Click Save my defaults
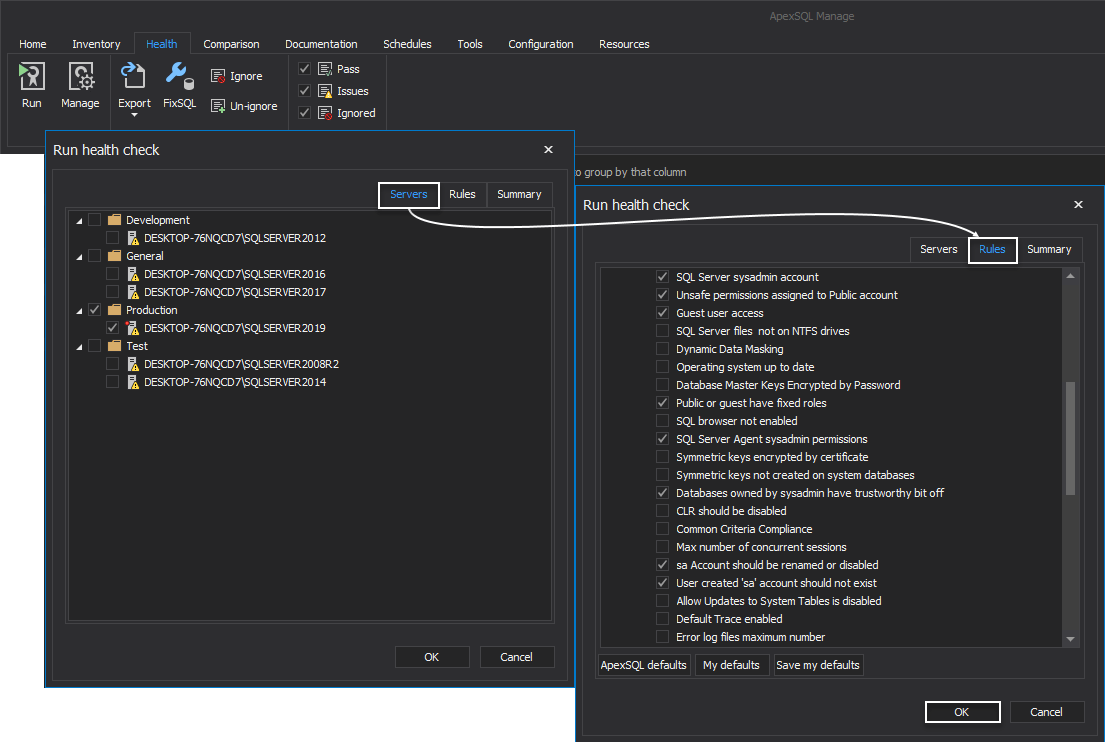Viewport: 1105px width, 742px height. (x=818, y=664)
